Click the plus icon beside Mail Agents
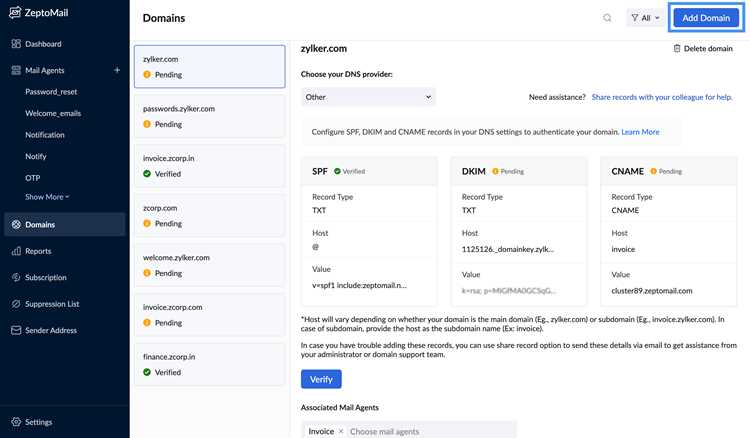The height and width of the screenshot is (438, 750). tap(117, 70)
